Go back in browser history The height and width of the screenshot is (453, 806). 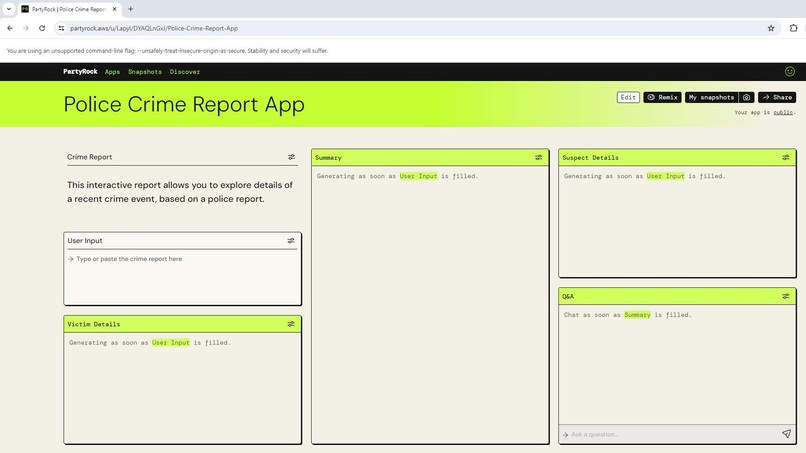(10, 28)
